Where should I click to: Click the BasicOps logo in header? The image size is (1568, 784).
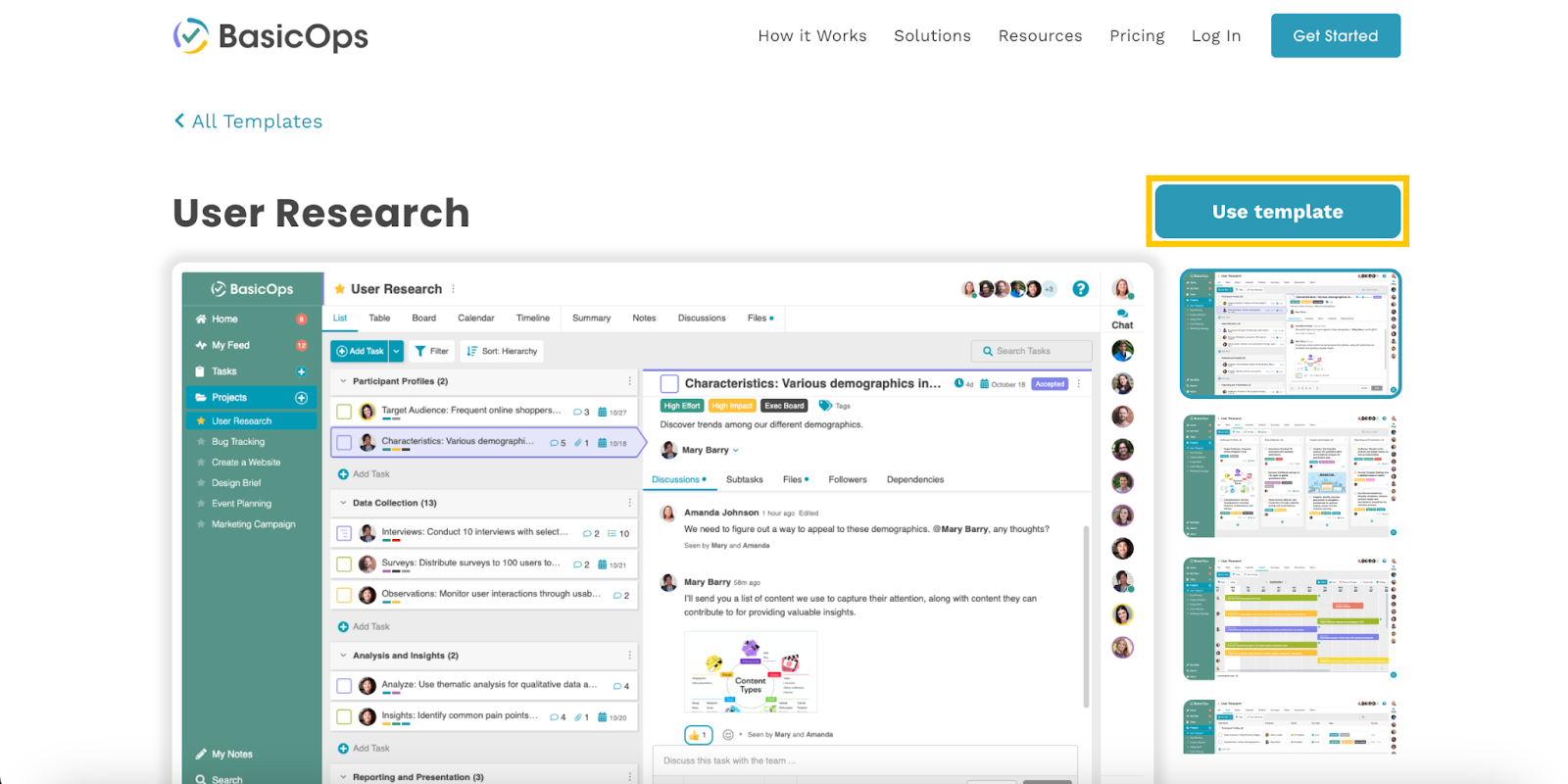point(270,36)
